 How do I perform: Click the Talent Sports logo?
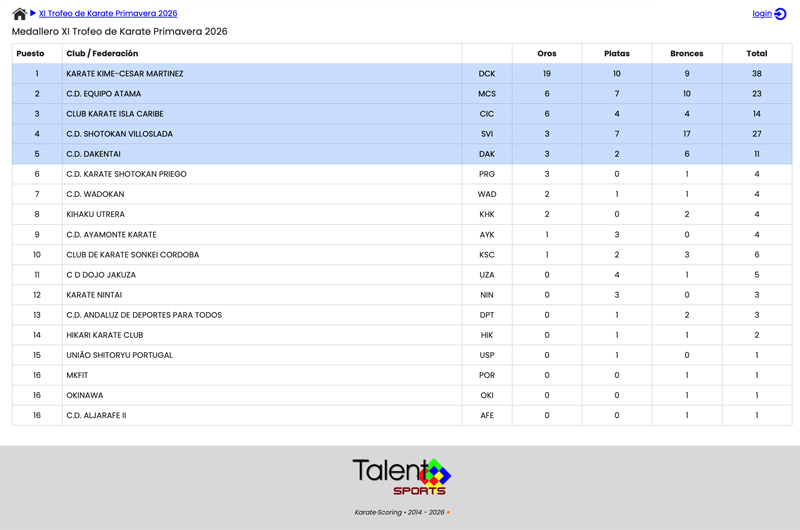[x=401, y=477]
